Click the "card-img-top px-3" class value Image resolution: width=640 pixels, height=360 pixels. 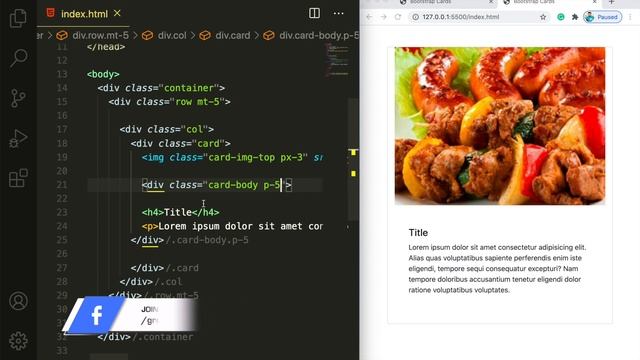(x=255, y=157)
